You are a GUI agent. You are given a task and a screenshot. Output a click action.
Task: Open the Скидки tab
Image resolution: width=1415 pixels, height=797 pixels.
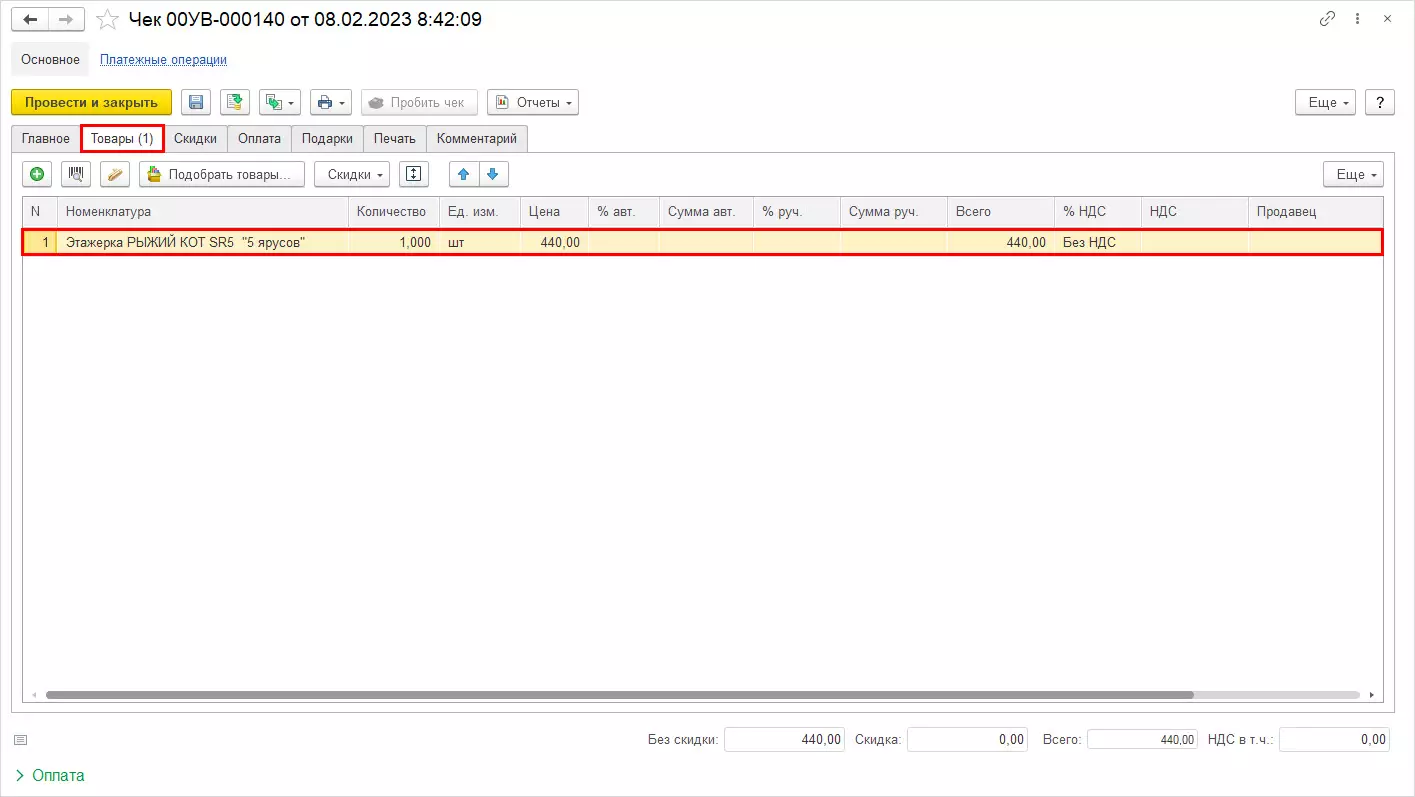tap(195, 139)
